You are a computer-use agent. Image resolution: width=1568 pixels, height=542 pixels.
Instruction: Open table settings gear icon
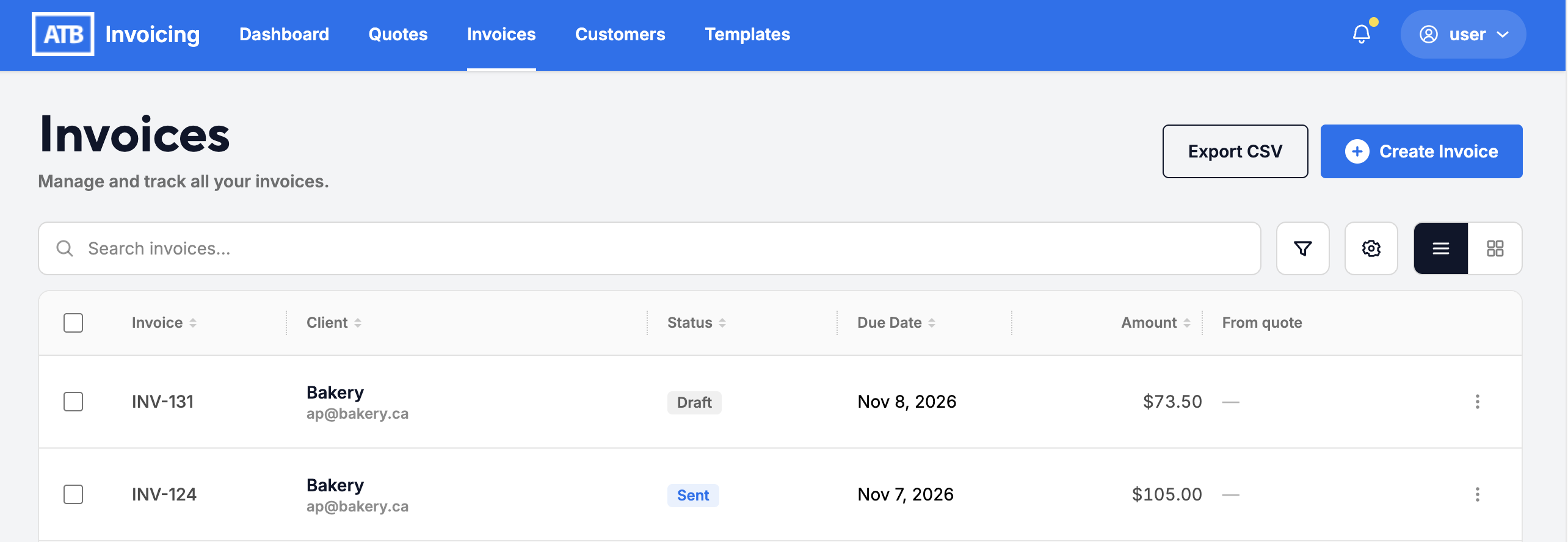(x=1371, y=248)
